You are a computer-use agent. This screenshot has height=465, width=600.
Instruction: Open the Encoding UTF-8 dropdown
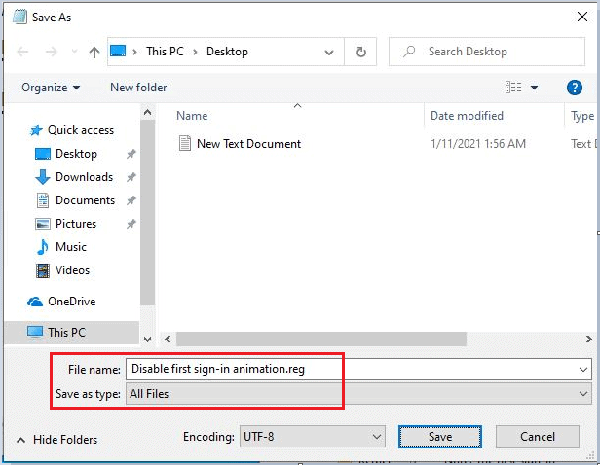coord(312,437)
